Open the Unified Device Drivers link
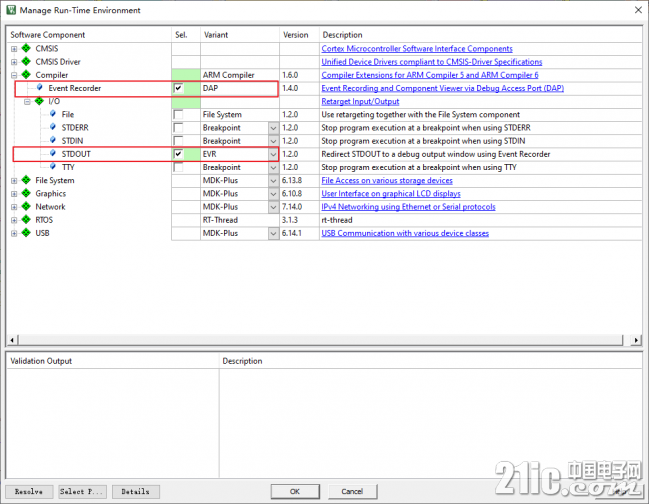 [432, 62]
